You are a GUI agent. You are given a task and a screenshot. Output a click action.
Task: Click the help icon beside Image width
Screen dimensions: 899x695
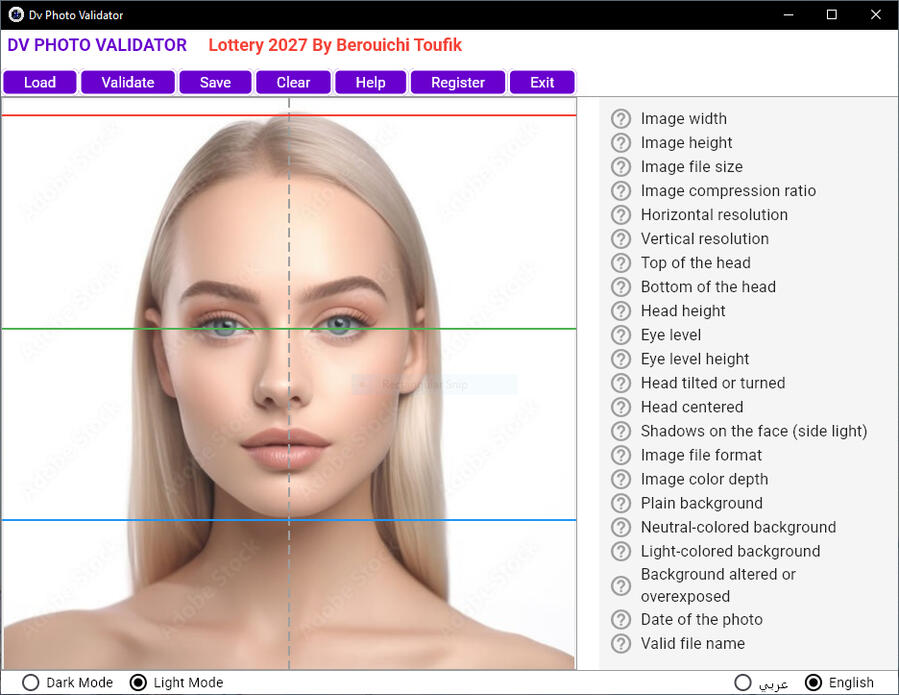click(621, 119)
